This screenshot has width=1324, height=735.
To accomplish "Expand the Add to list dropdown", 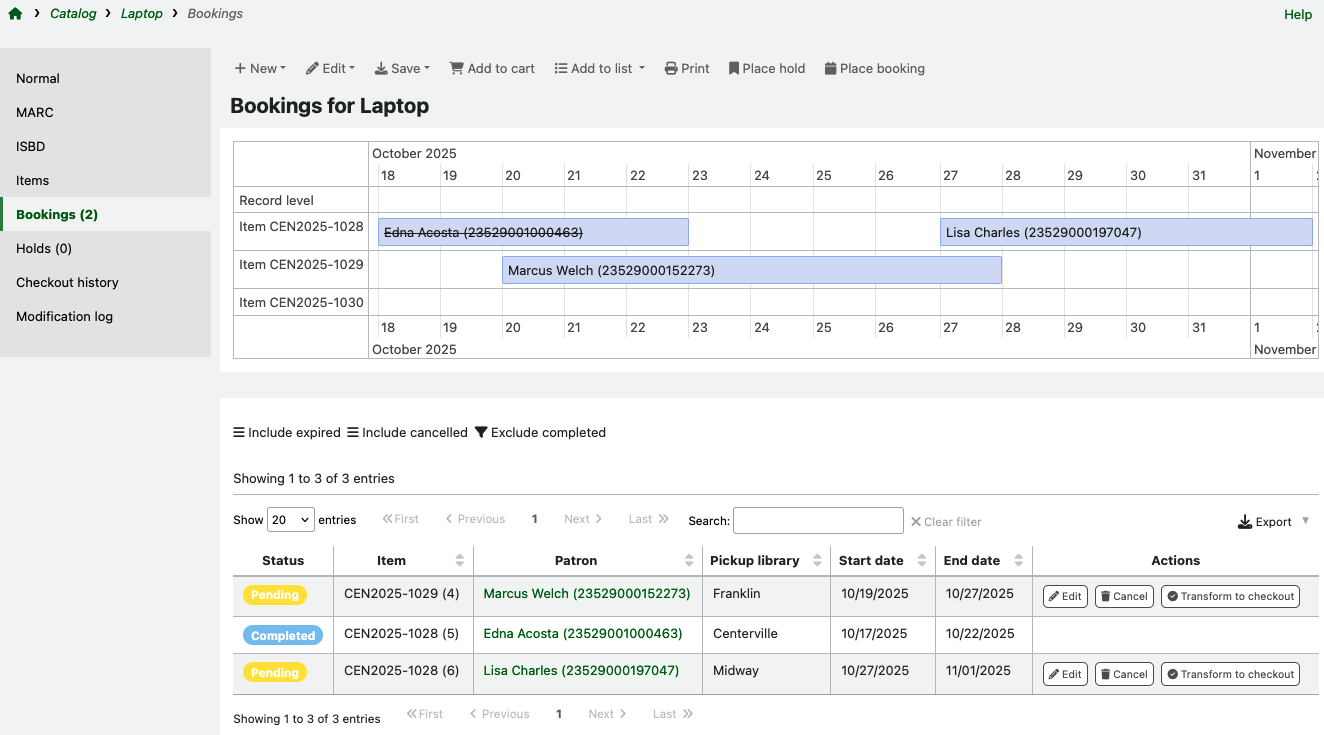I will click(599, 68).
